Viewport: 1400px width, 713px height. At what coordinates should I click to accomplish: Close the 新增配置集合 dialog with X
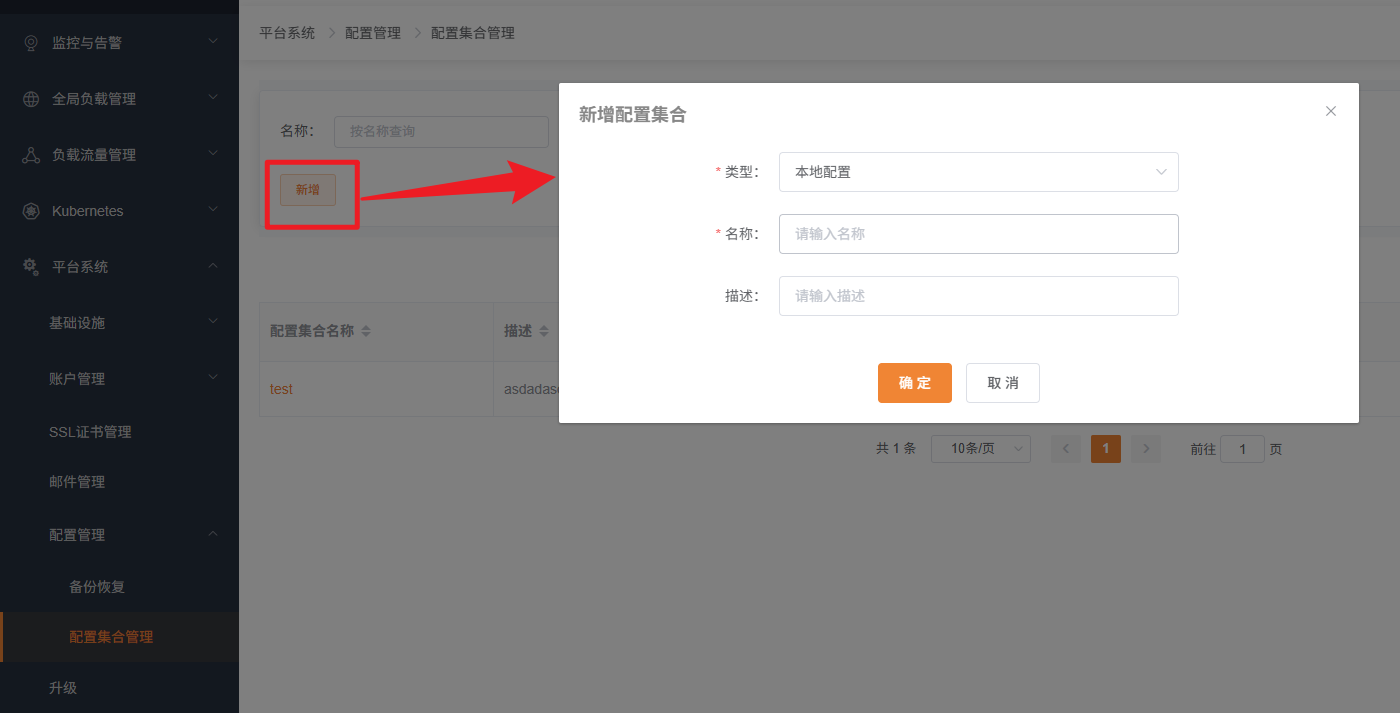tap(1331, 111)
